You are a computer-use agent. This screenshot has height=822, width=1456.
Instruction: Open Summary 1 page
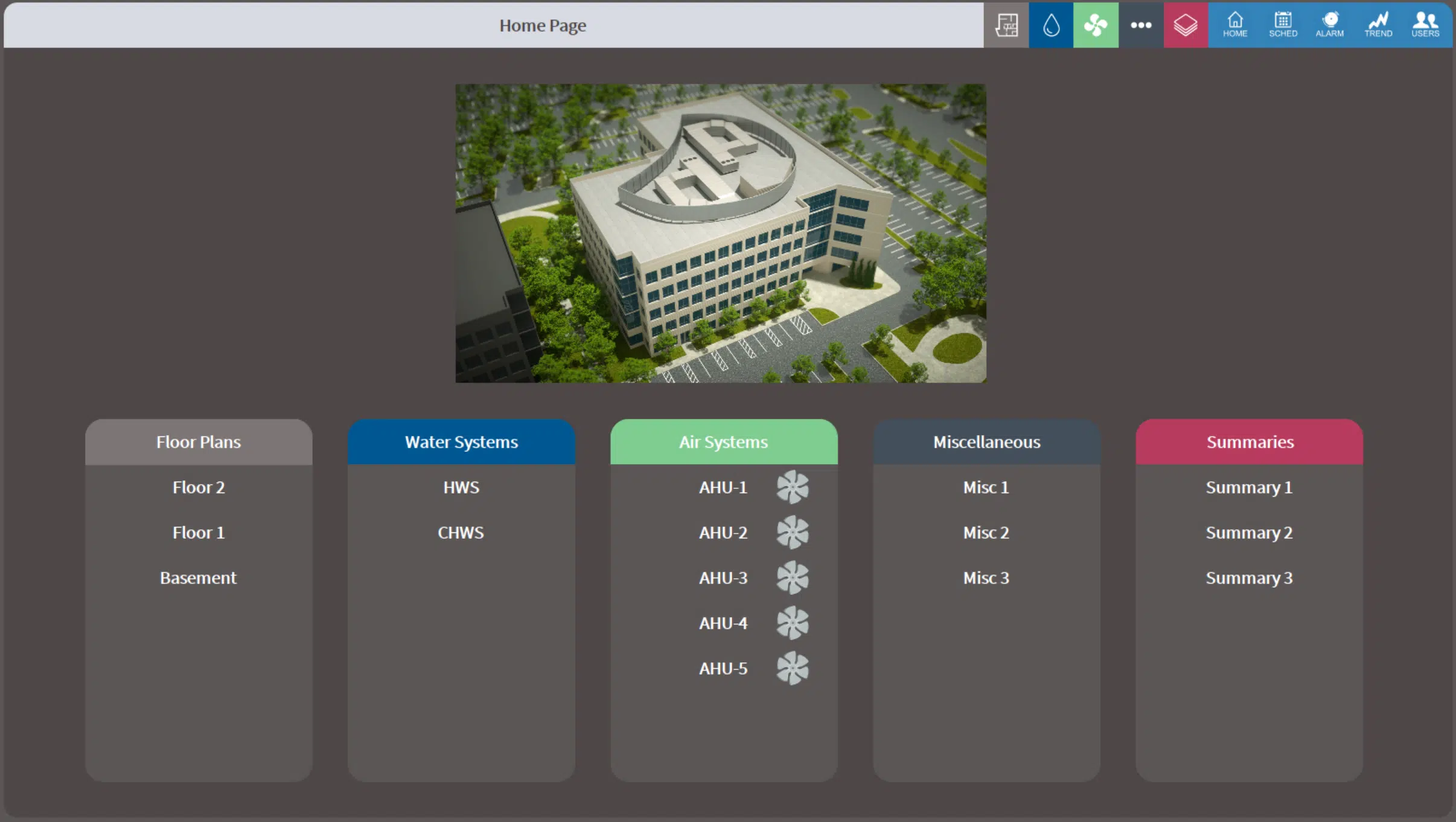point(1250,487)
